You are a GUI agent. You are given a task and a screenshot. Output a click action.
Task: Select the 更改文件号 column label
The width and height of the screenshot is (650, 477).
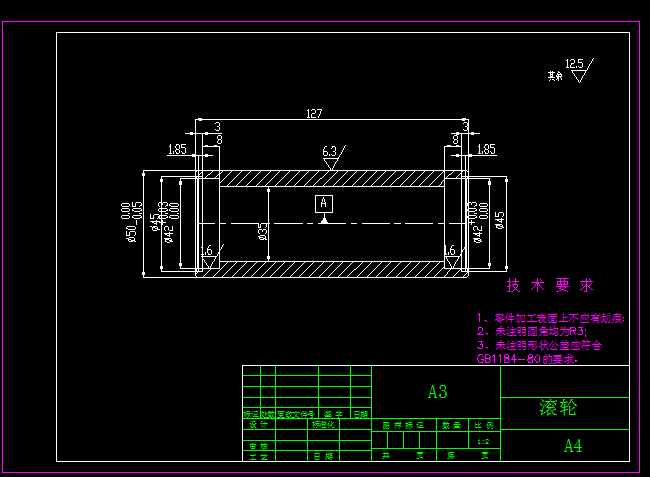pyautogui.click(x=296, y=414)
